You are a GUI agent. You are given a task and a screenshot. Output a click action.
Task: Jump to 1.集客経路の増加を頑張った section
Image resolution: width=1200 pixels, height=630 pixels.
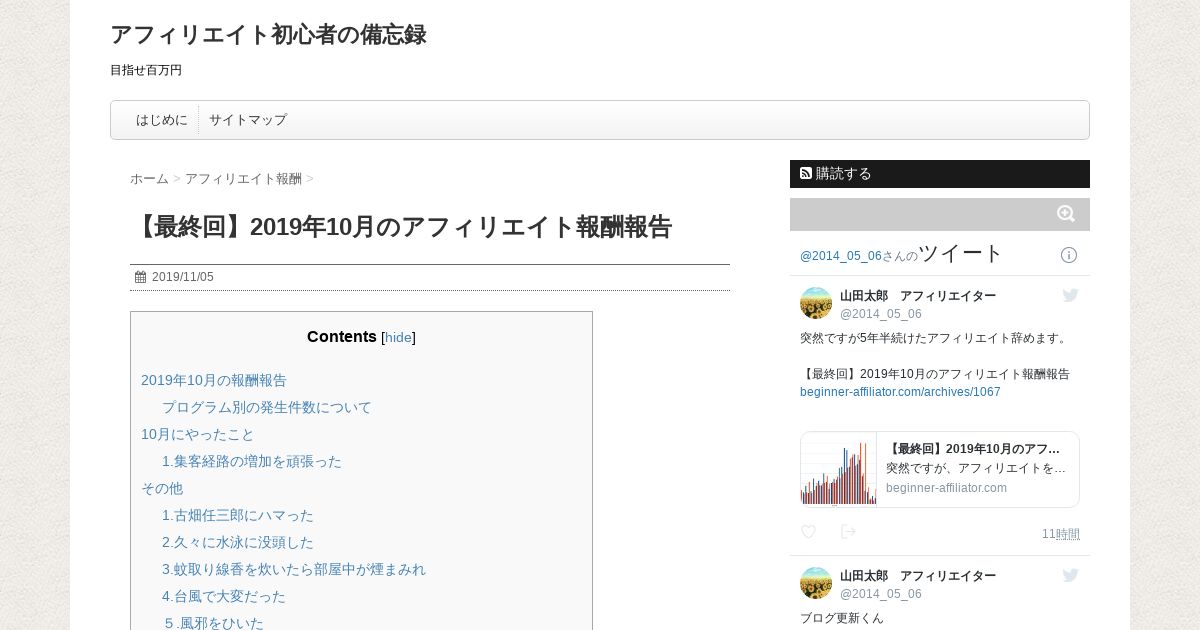[252, 462]
